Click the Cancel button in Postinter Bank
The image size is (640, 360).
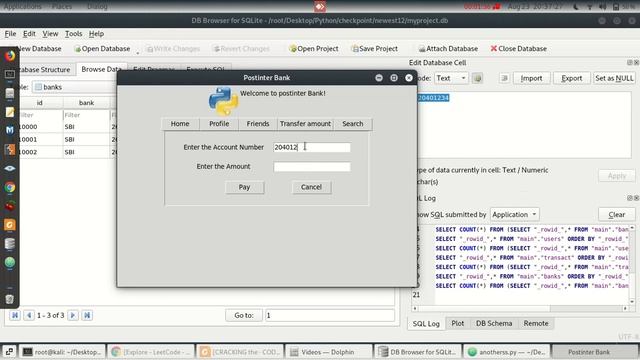coord(311,187)
